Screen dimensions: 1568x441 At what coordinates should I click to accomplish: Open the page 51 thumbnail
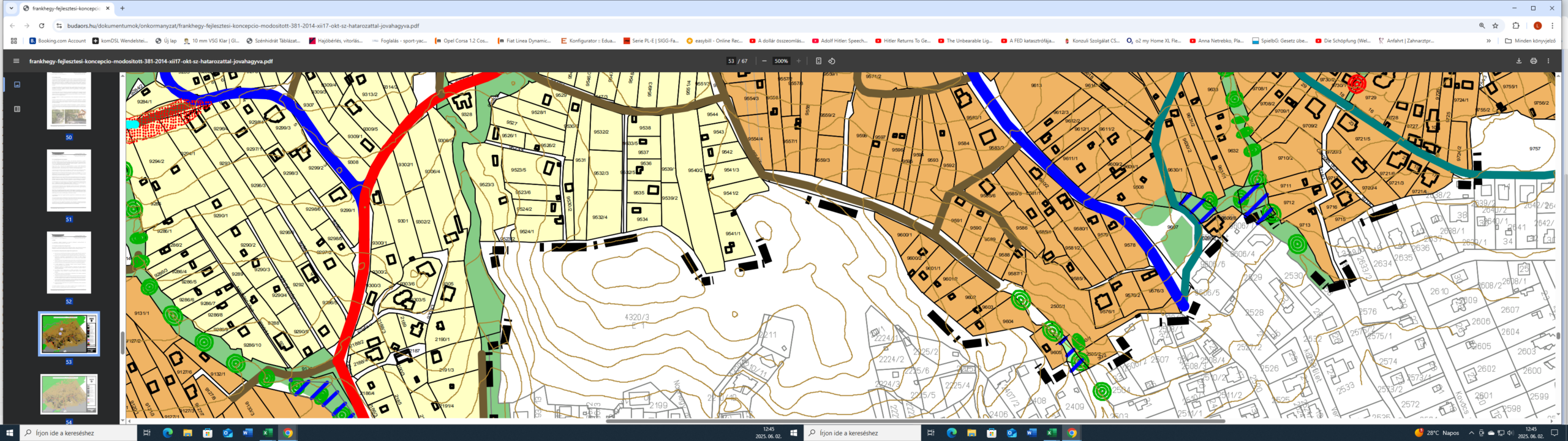[x=69, y=181]
